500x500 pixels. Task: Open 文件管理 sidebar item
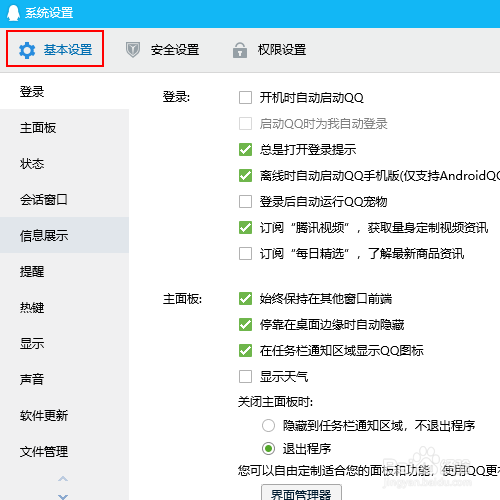pos(64,451)
